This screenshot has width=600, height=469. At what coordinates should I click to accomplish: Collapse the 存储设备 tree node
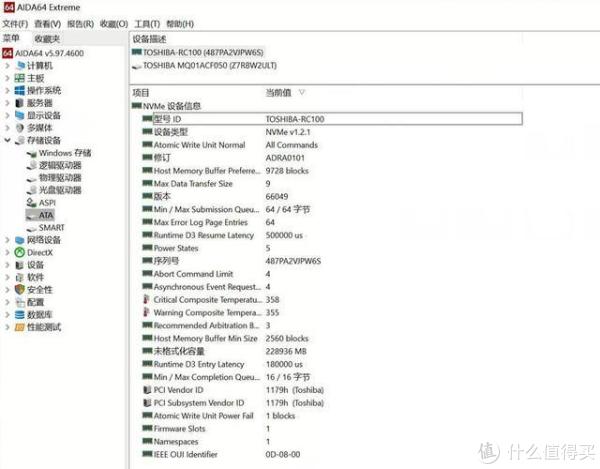pos(7,140)
